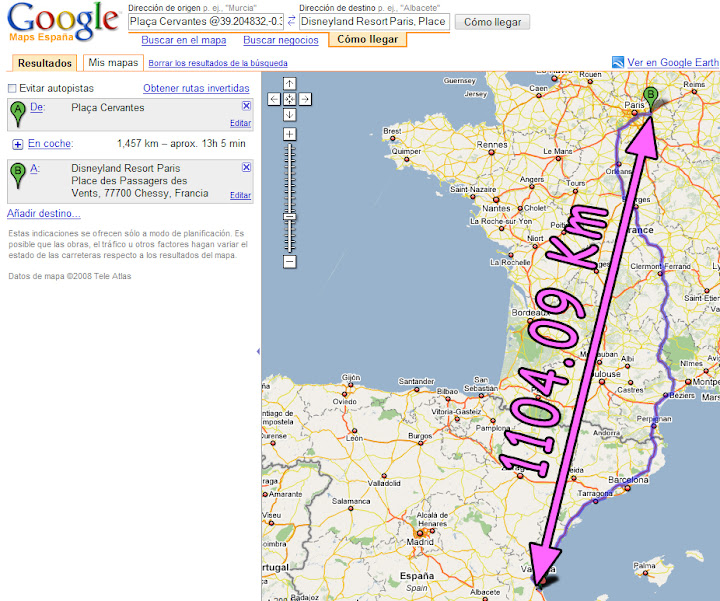Click the Palma label on map
Image resolution: width=720 pixels, height=601 pixels.
[x=644, y=566]
